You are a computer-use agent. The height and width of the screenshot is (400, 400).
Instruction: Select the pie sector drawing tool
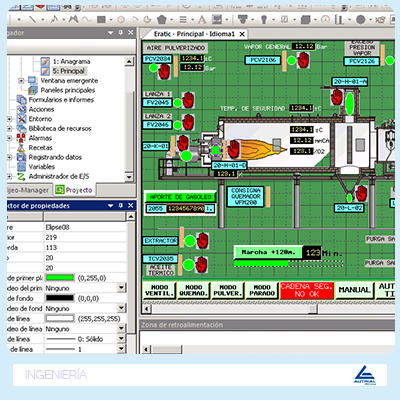pyautogui.click(x=147, y=20)
